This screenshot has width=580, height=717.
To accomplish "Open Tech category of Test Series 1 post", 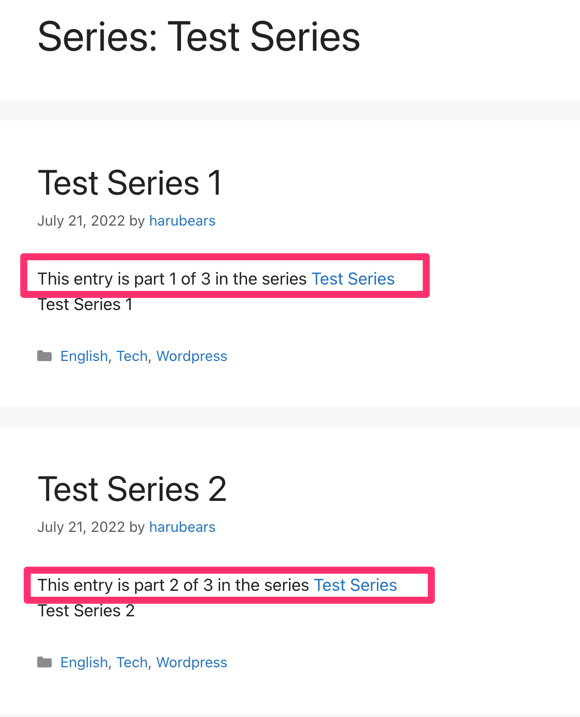I will point(132,356).
